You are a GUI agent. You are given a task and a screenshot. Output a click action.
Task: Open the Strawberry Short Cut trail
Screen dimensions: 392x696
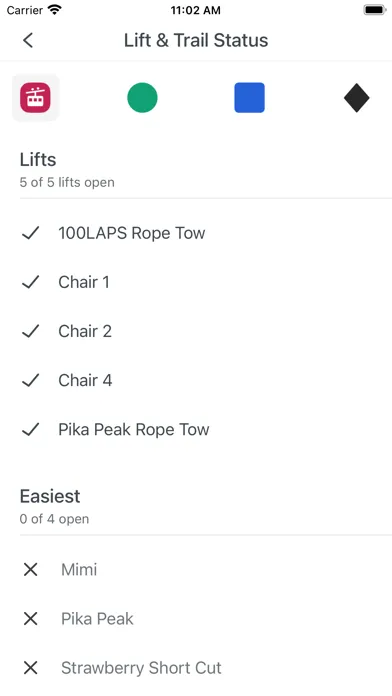196,668
